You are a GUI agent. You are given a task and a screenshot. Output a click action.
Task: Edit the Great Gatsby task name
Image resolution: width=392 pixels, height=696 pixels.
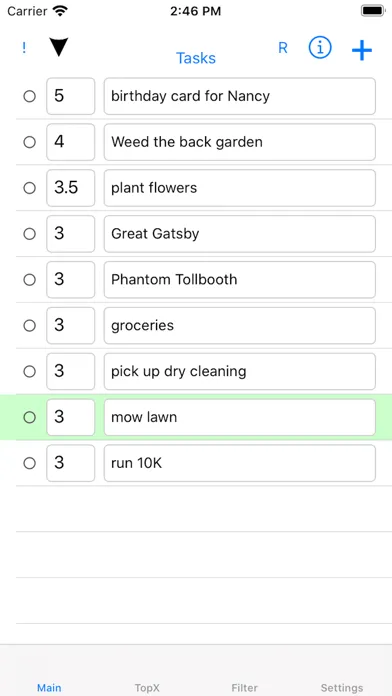pyautogui.click(x=240, y=234)
